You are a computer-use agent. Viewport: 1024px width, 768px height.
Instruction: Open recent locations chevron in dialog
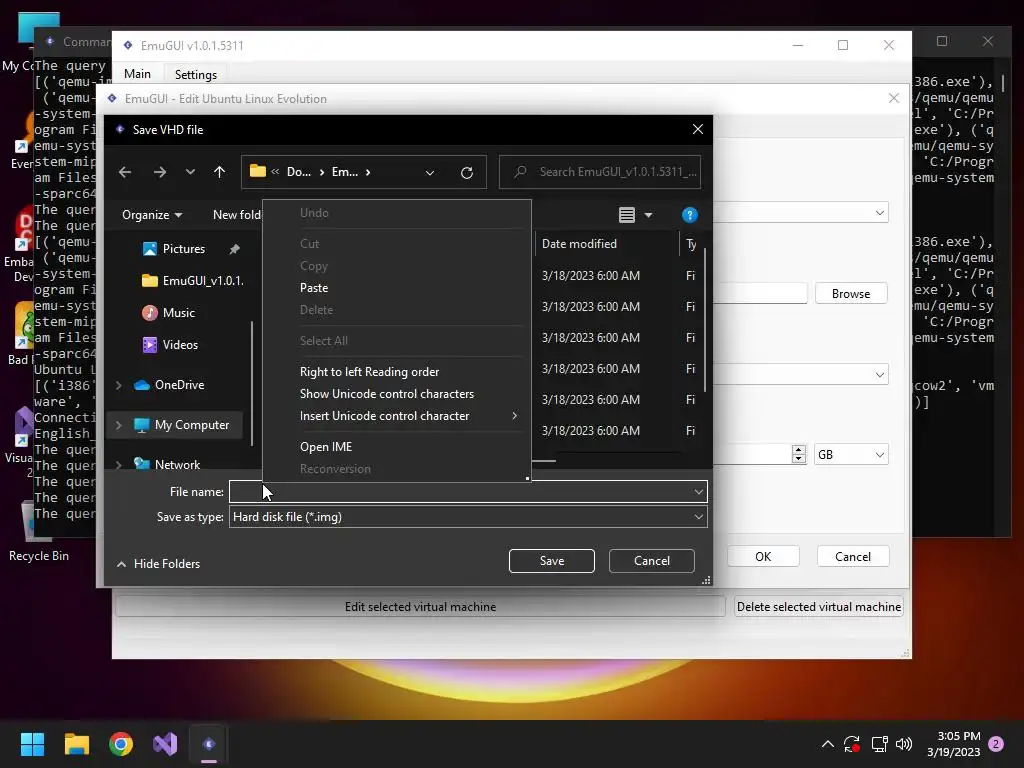click(x=190, y=172)
